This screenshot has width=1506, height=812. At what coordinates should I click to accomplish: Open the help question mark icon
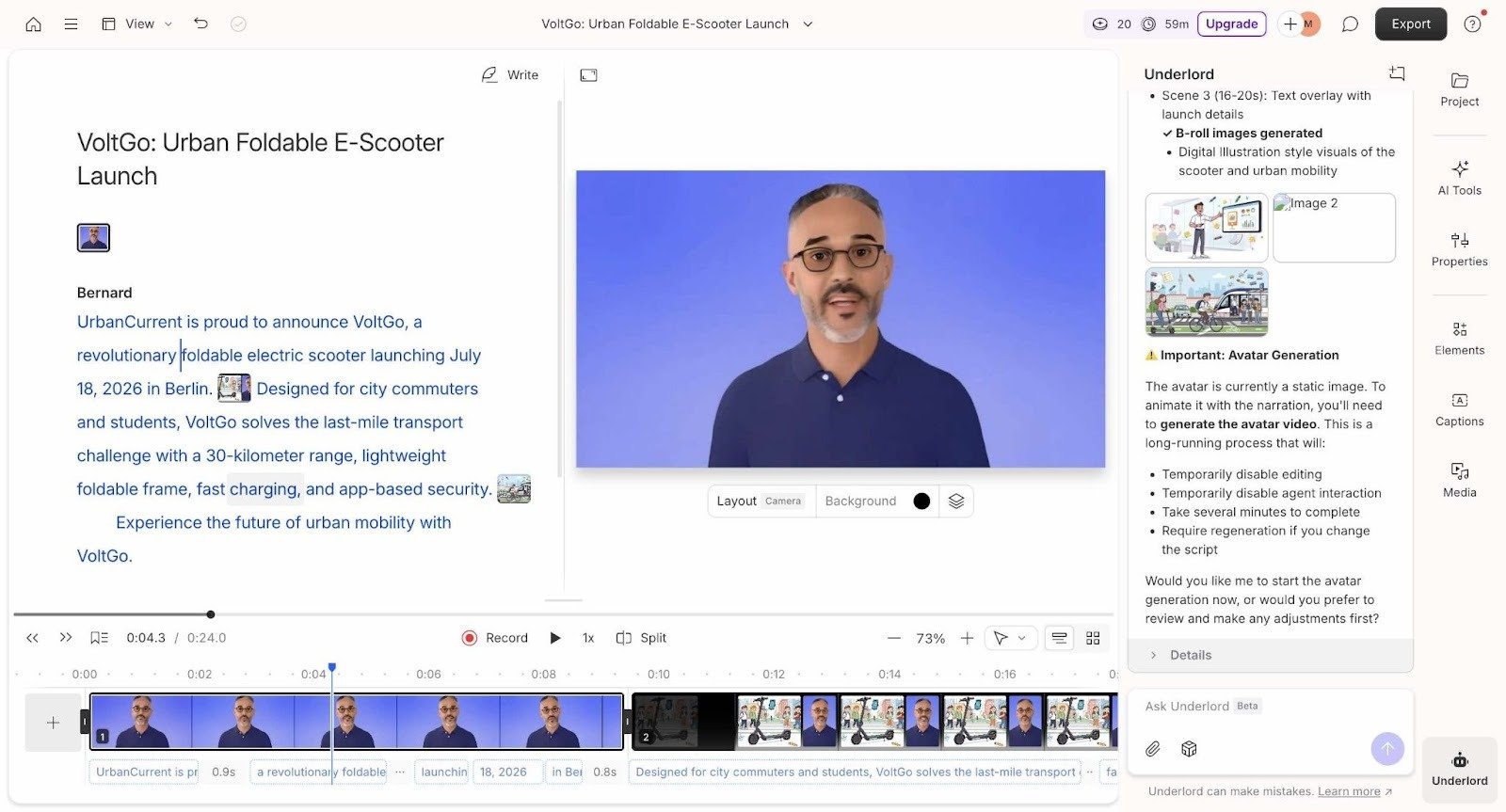click(x=1472, y=24)
